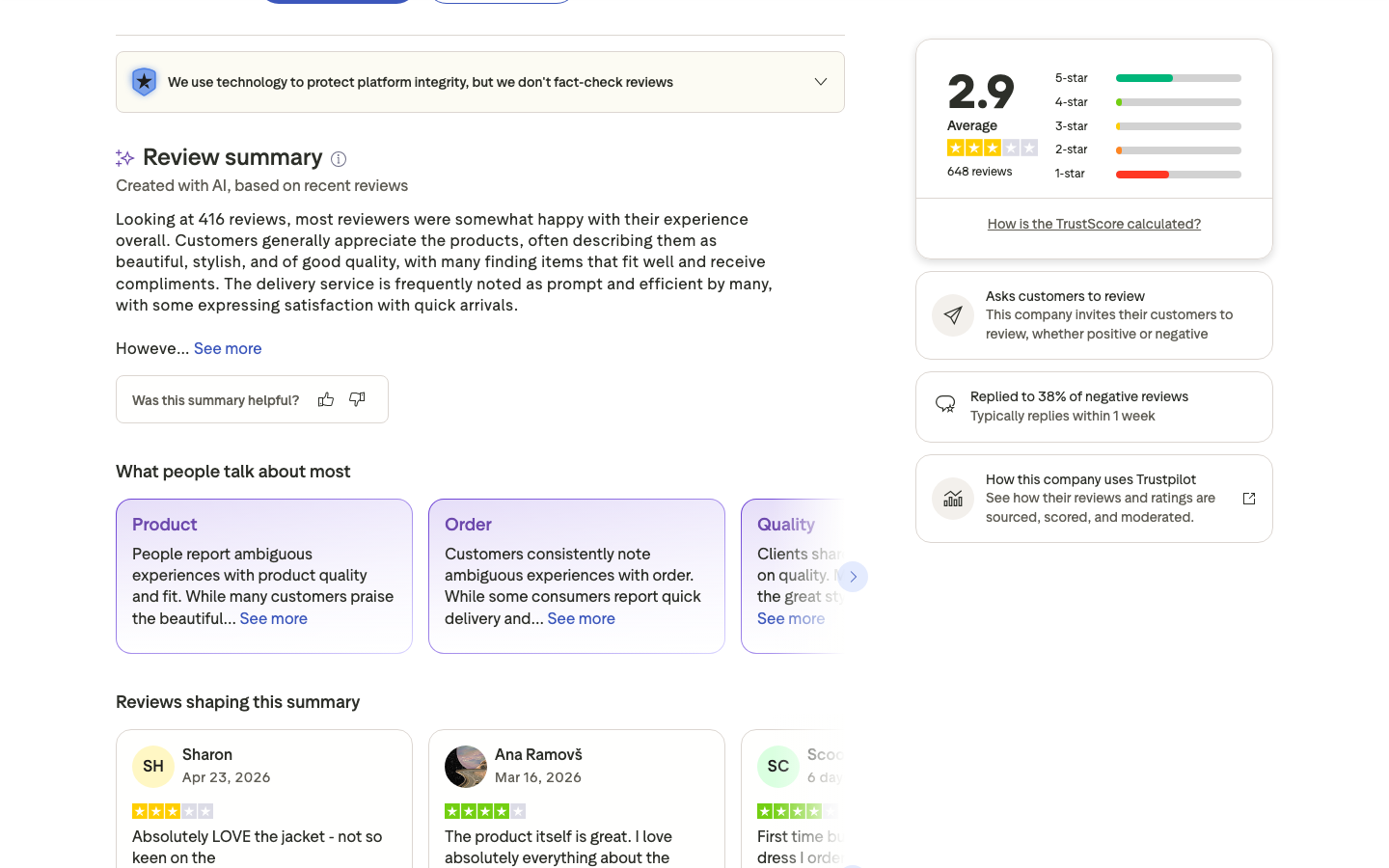
Task: Open 'How is the TrustScore calculated?' link
Action: (1094, 224)
